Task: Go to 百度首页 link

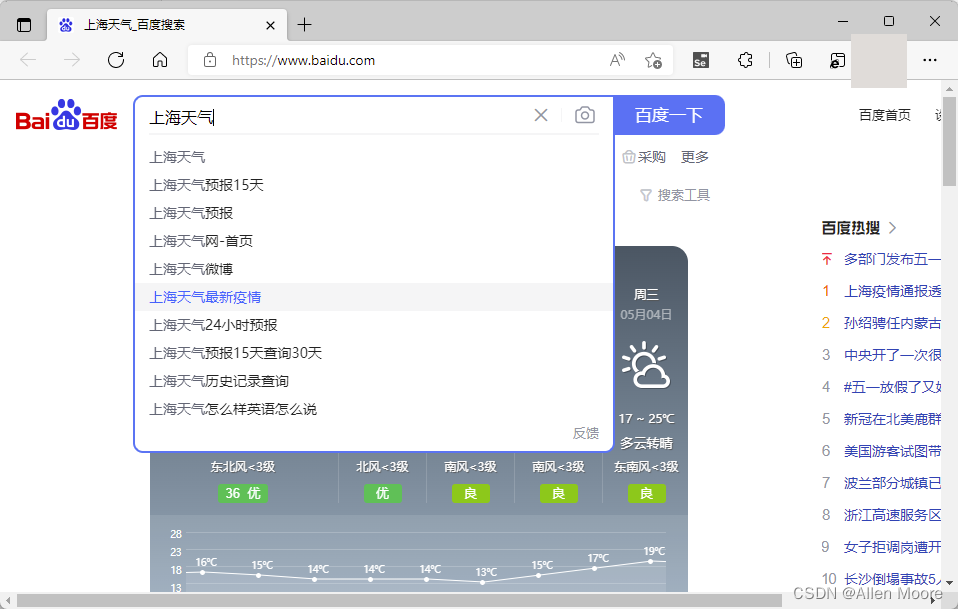Action: pyautogui.click(x=885, y=115)
